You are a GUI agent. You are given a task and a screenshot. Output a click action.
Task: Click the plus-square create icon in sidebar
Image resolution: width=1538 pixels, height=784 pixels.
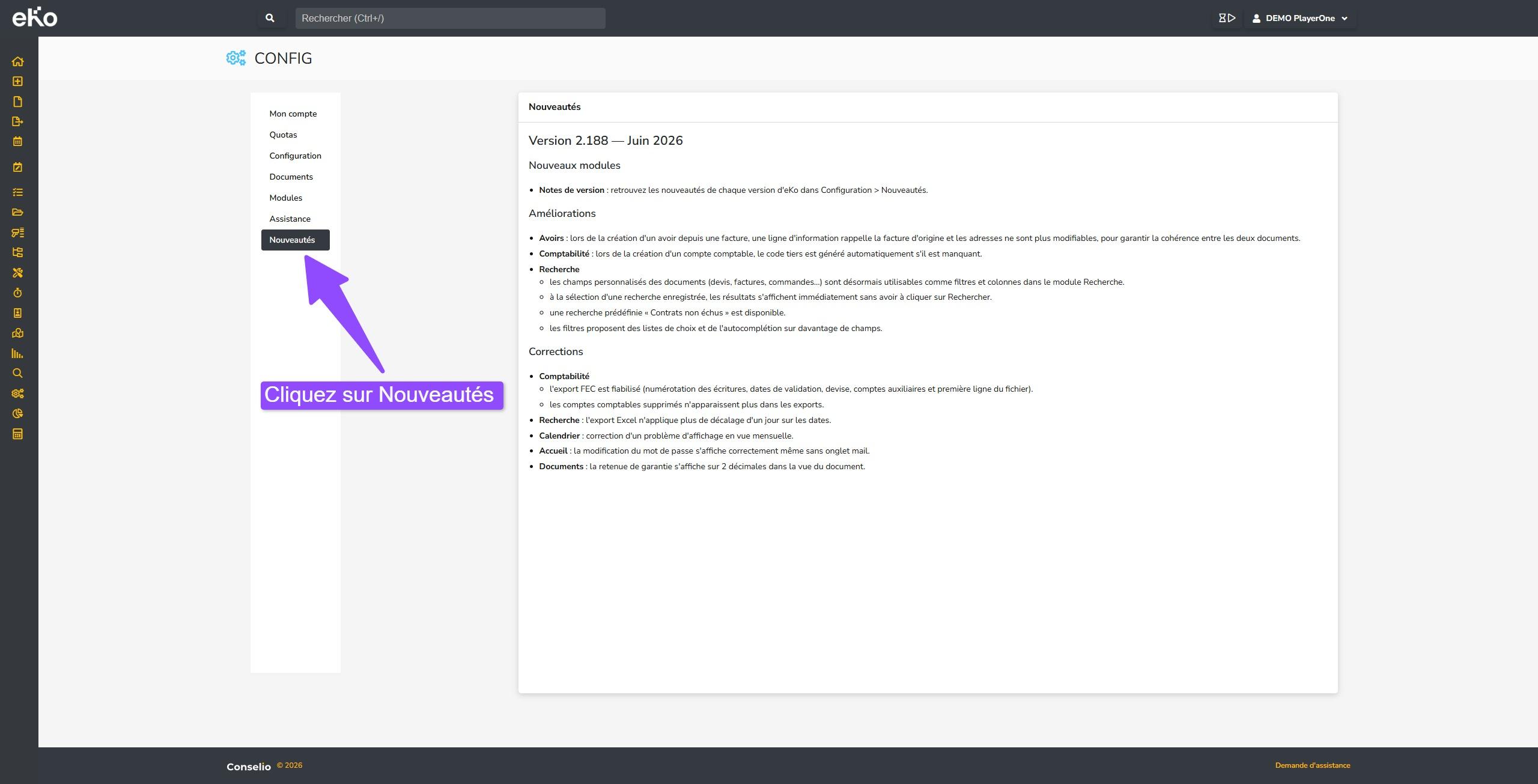coord(17,81)
